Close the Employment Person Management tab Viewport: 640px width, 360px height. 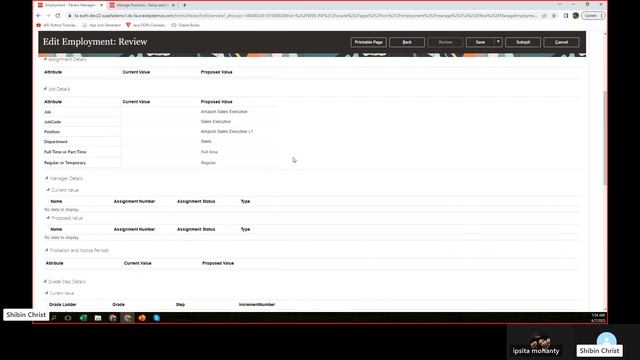click(101, 5)
